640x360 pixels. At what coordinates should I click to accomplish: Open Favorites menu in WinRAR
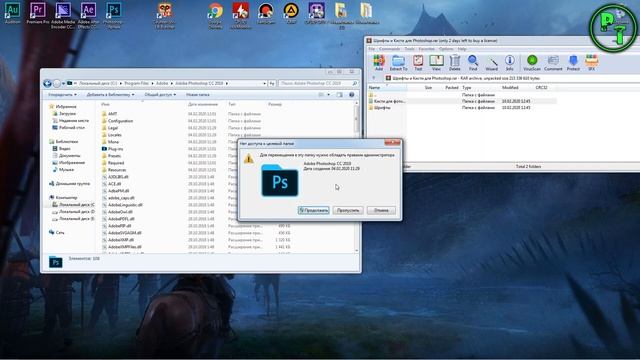click(x=427, y=49)
